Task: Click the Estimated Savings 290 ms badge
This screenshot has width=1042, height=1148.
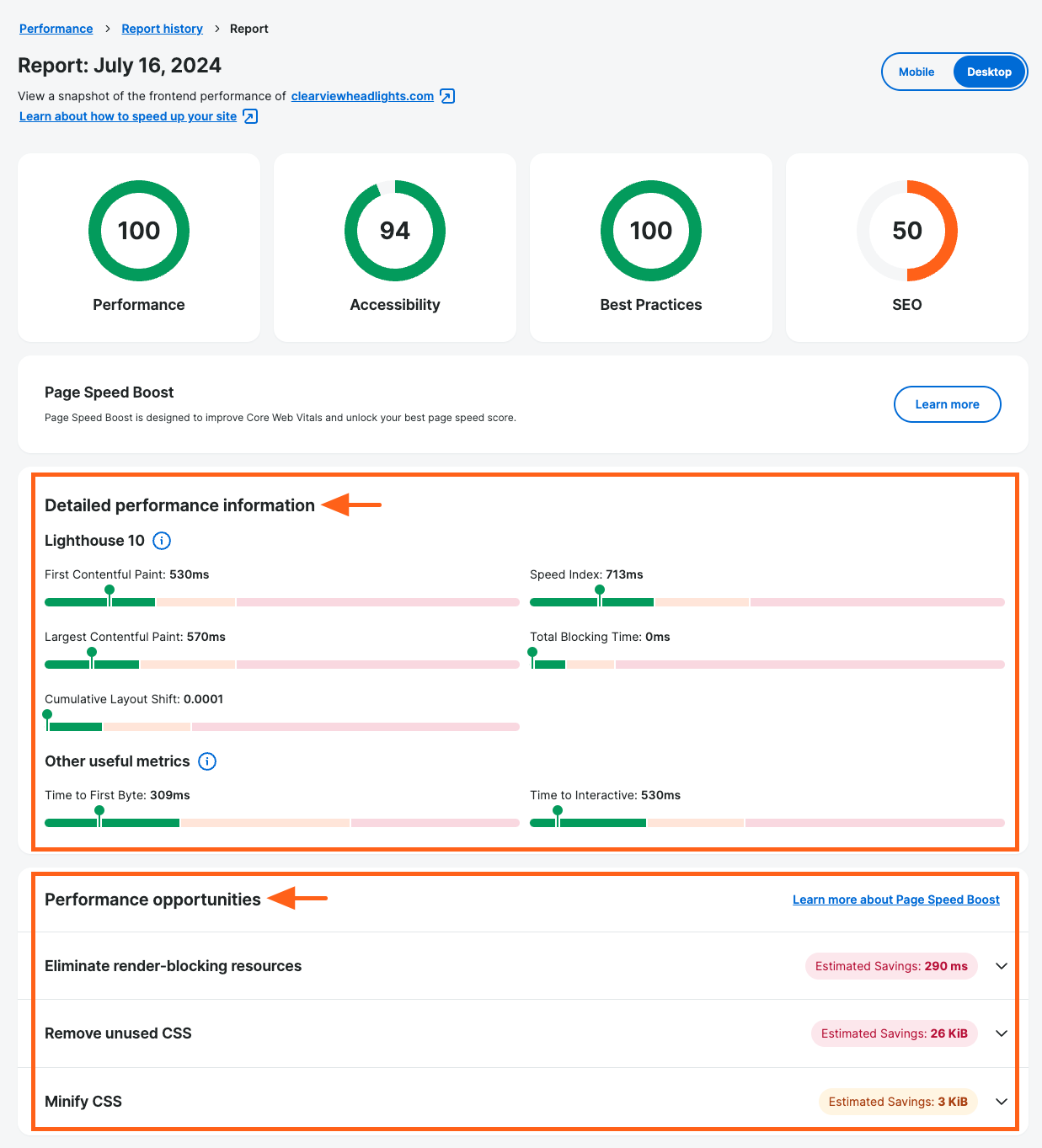Action: point(890,966)
